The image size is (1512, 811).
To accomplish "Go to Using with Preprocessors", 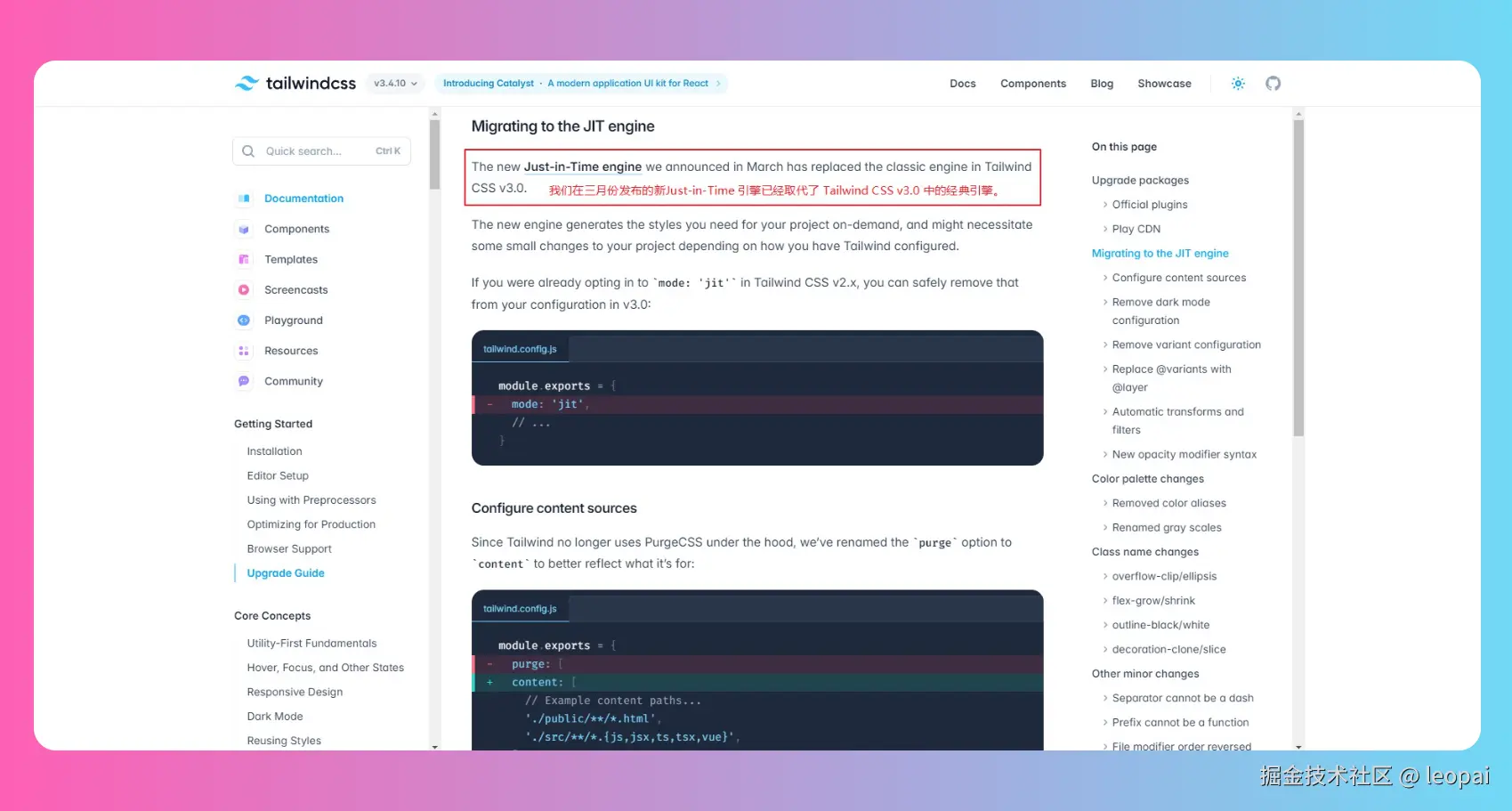I will [311, 500].
